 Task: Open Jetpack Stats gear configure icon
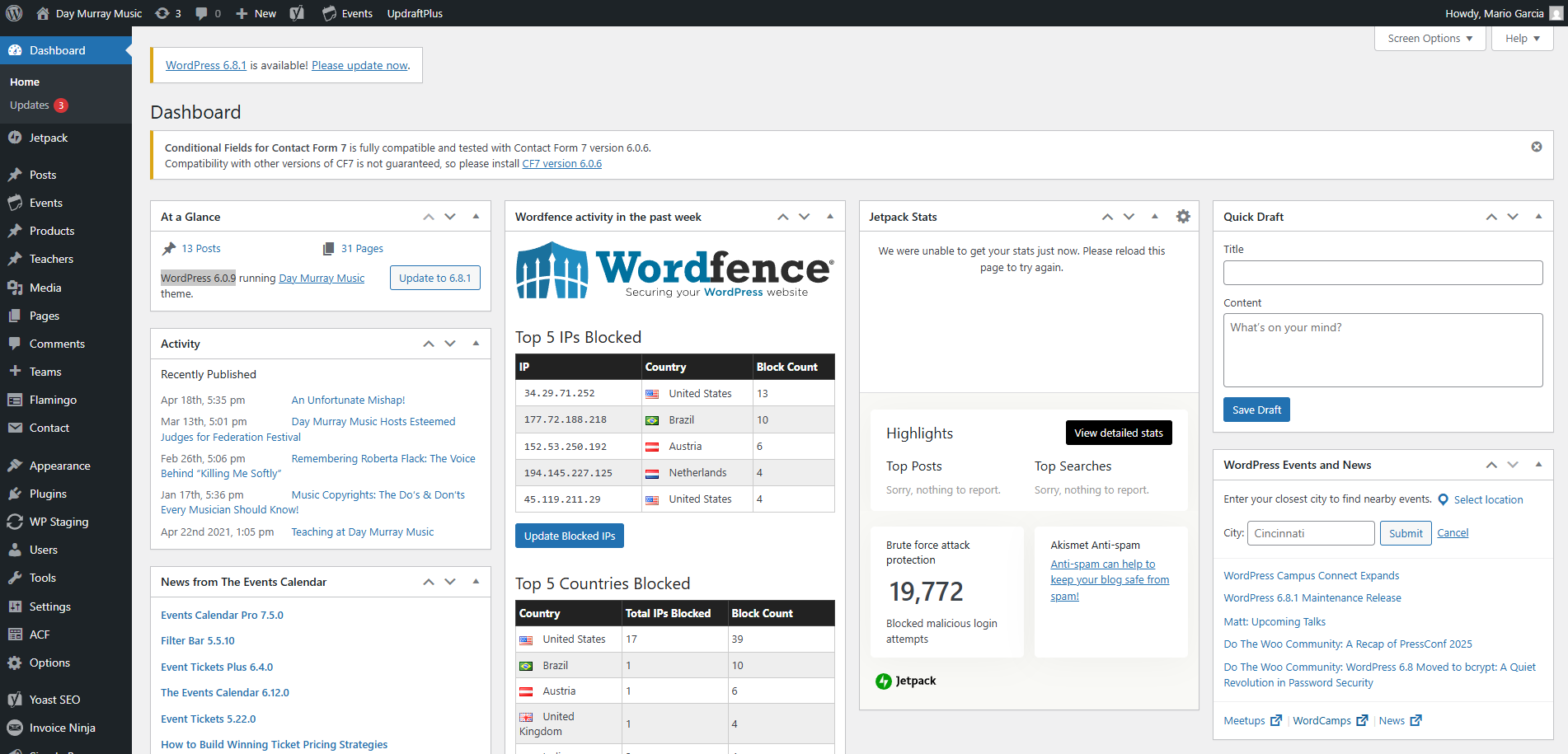click(1183, 217)
